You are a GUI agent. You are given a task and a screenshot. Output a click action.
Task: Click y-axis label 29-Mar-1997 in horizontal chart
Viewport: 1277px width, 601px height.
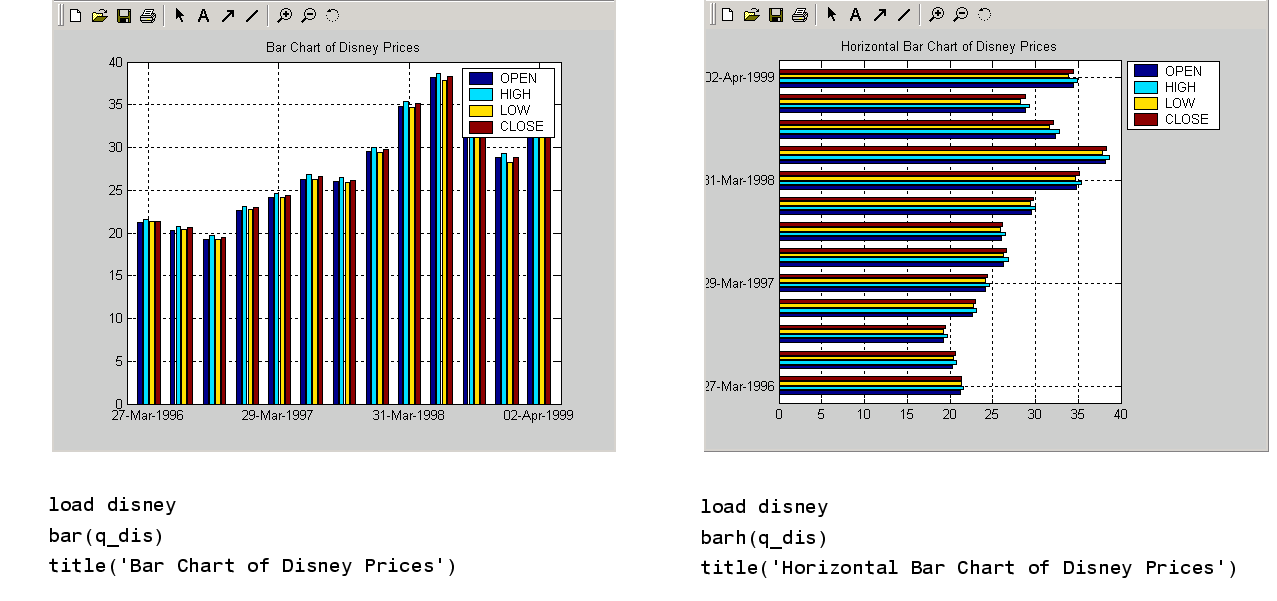tap(740, 283)
